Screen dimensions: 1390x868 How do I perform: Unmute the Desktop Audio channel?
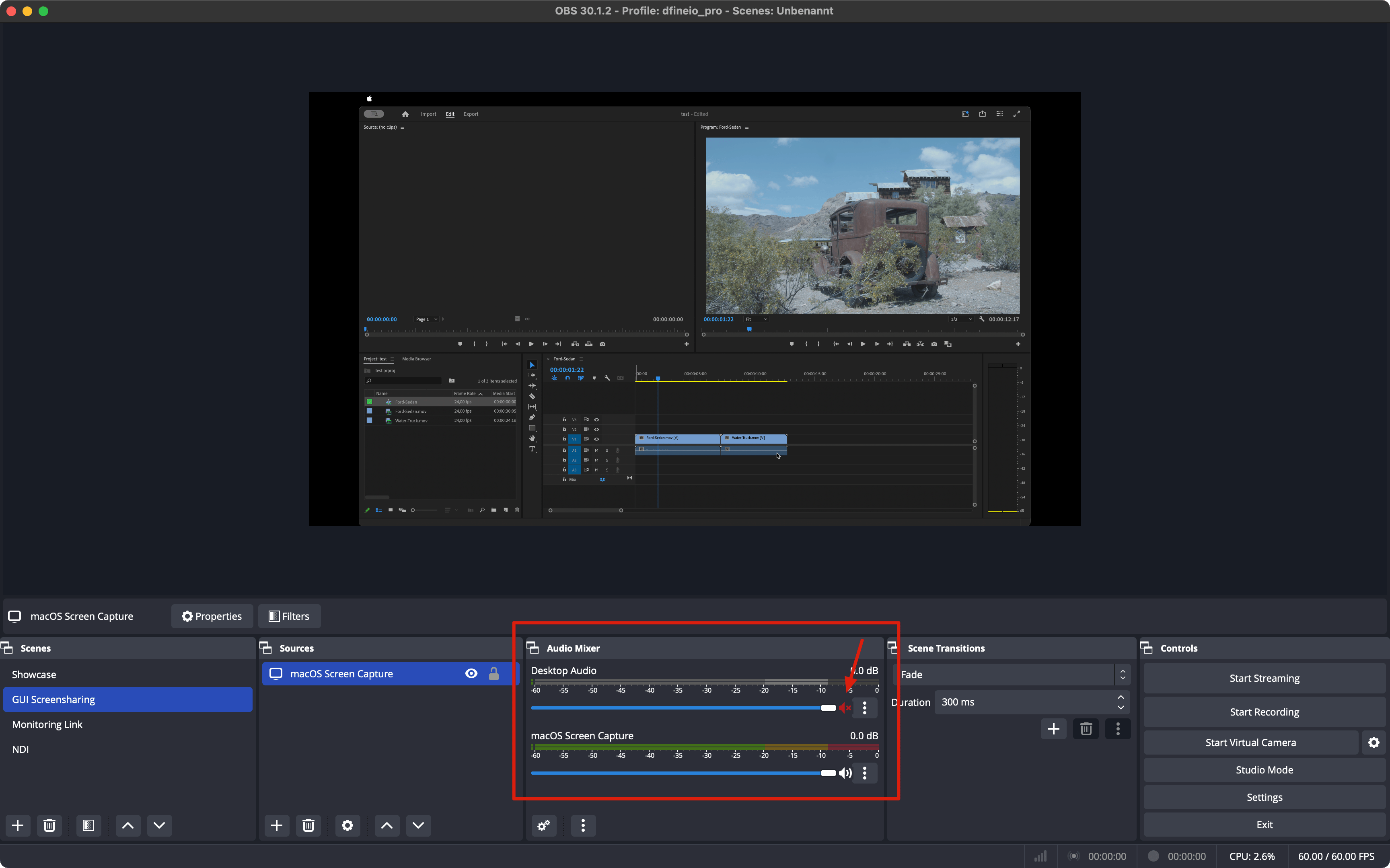pyautogui.click(x=845, y=708)
